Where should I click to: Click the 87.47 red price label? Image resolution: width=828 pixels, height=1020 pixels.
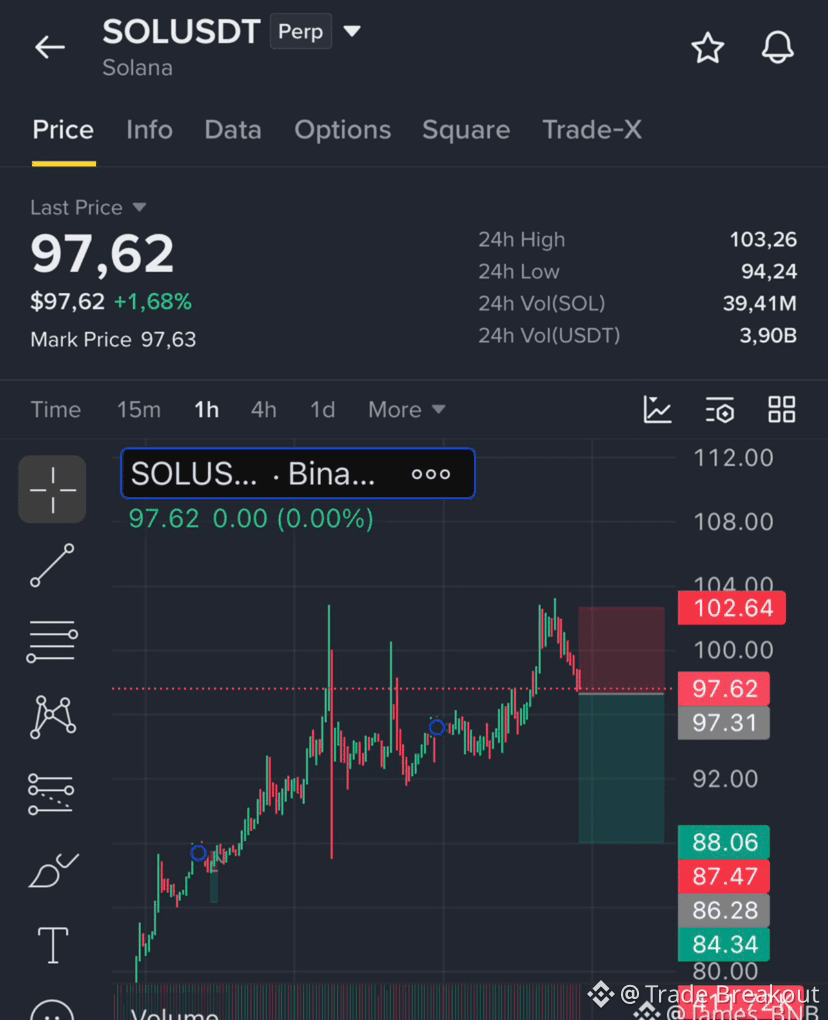(x=724, y=876)
